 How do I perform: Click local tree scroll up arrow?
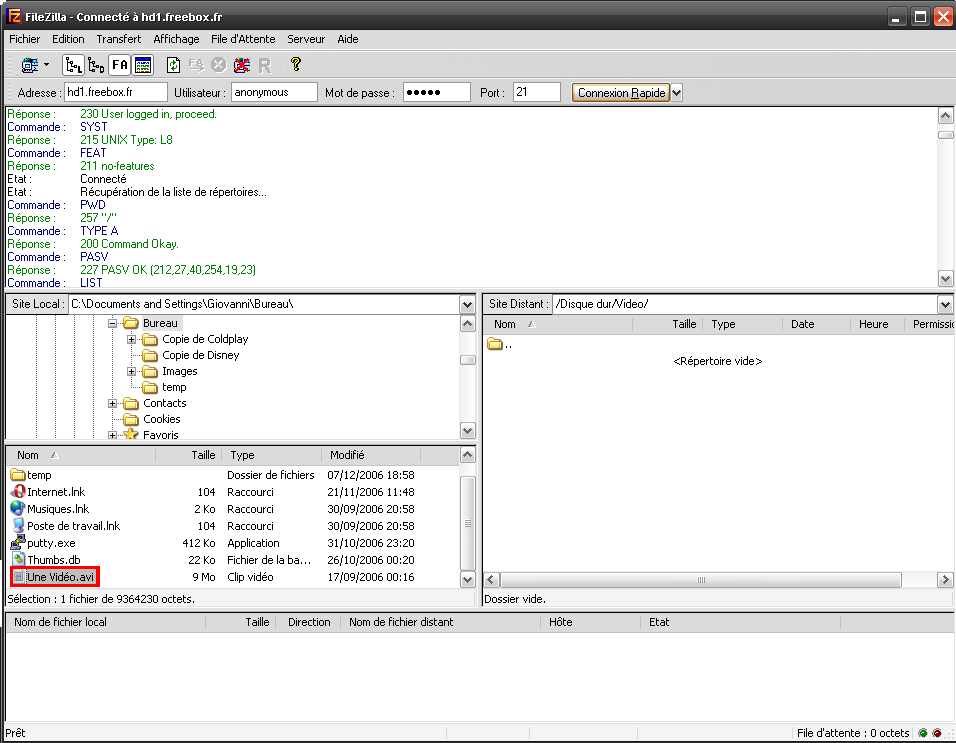click(468, 324)
